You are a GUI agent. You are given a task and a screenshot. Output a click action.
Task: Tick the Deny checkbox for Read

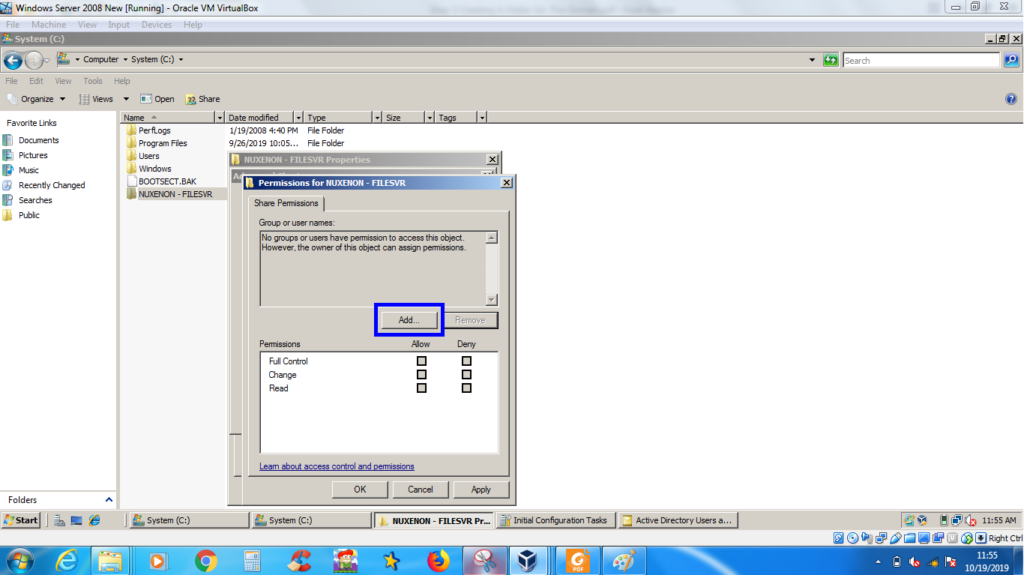click(x=466, y=388)
